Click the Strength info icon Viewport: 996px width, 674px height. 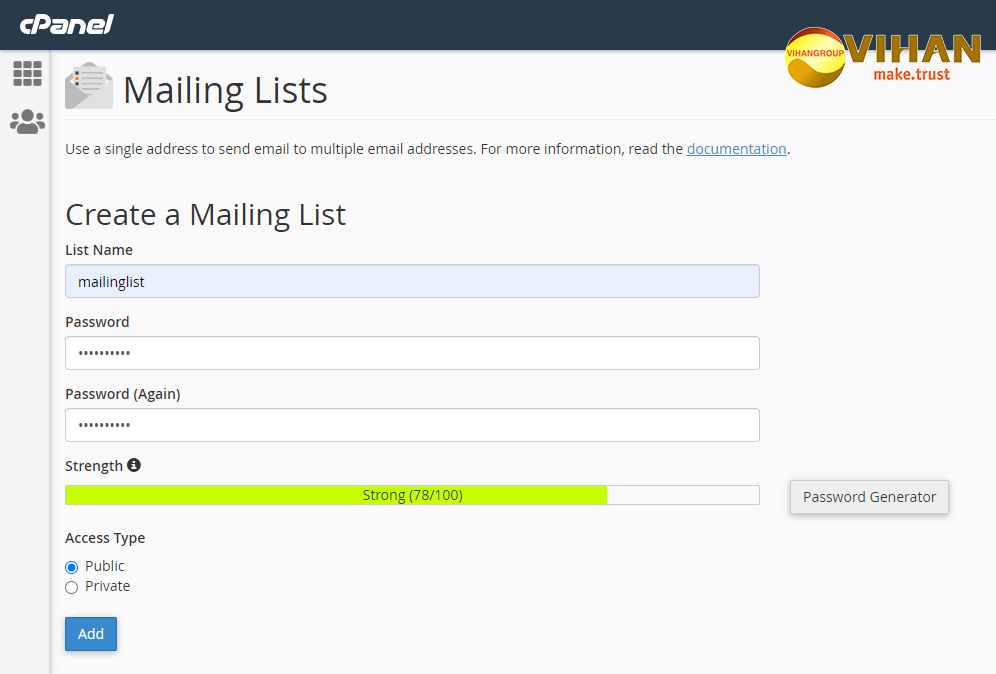pyautogui.click(x=134, y=465)
